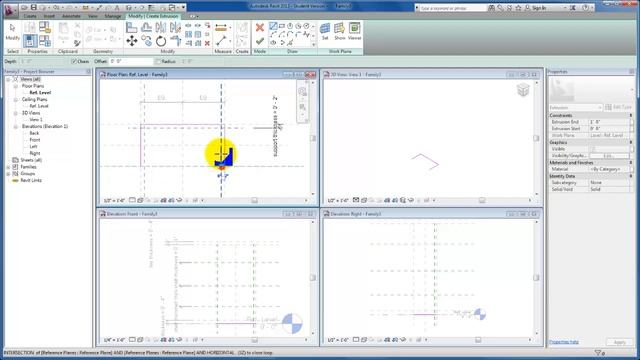Image resolution: width=640 pixels, height=360 pixels.
Task: Click the Spline draw tool
Action: pyautogui.click(x=306, y=34)
